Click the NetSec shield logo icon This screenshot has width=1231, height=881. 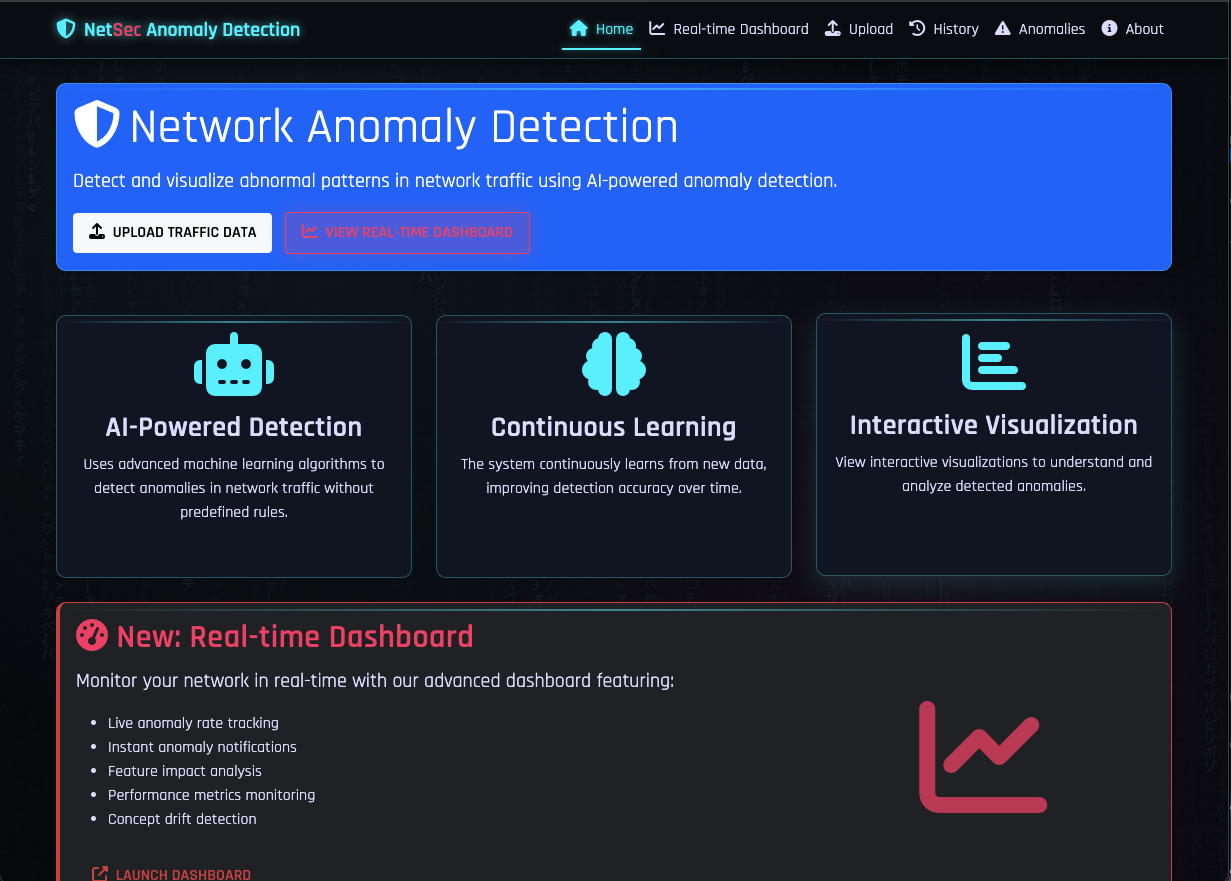65,29
